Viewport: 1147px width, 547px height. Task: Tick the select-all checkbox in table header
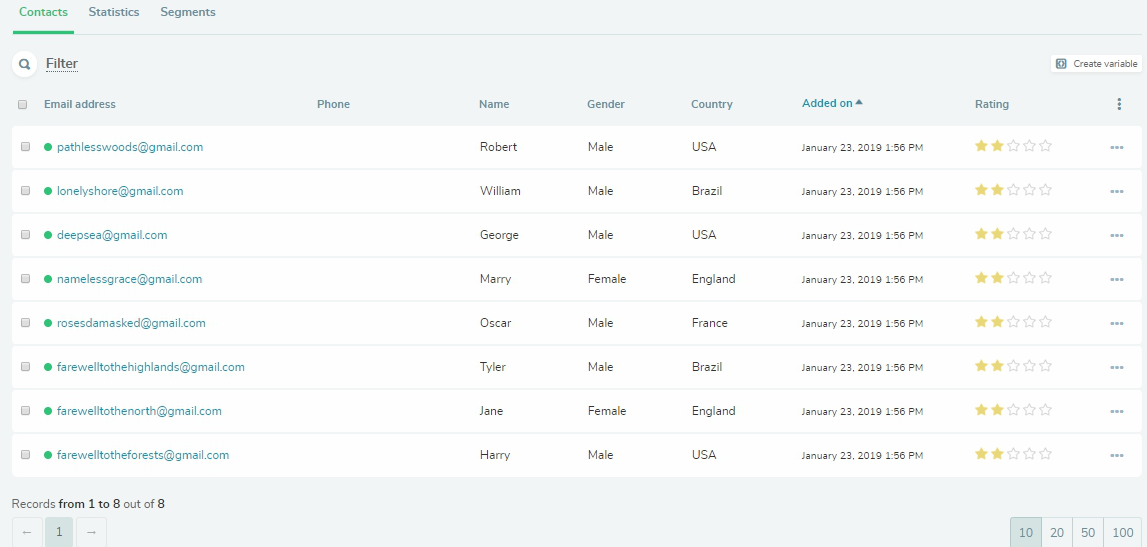23,104
